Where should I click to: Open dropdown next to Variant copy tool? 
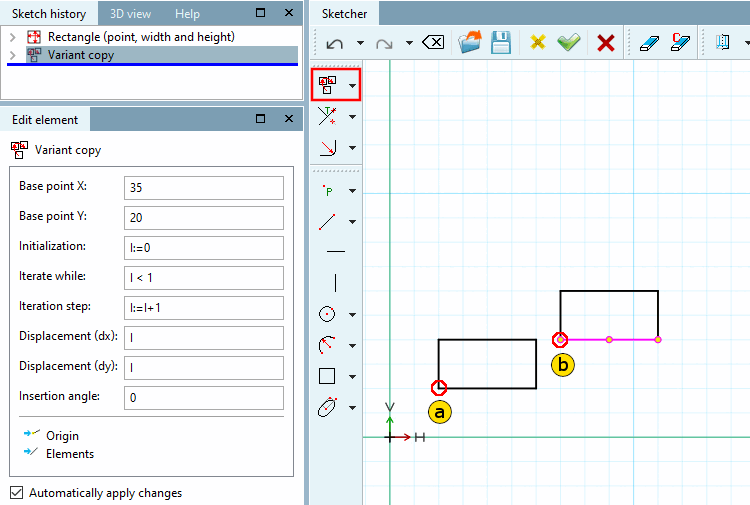click(353, 86)
